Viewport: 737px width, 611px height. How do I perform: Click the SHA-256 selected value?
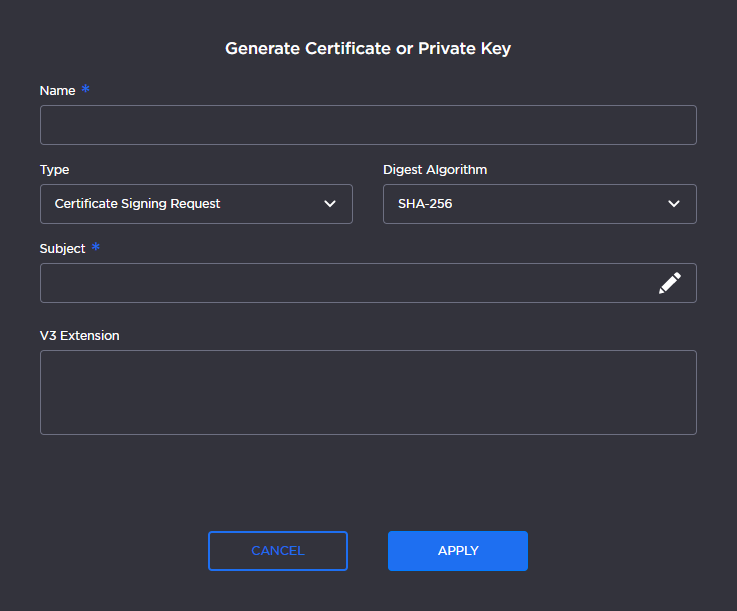[425, 204]
